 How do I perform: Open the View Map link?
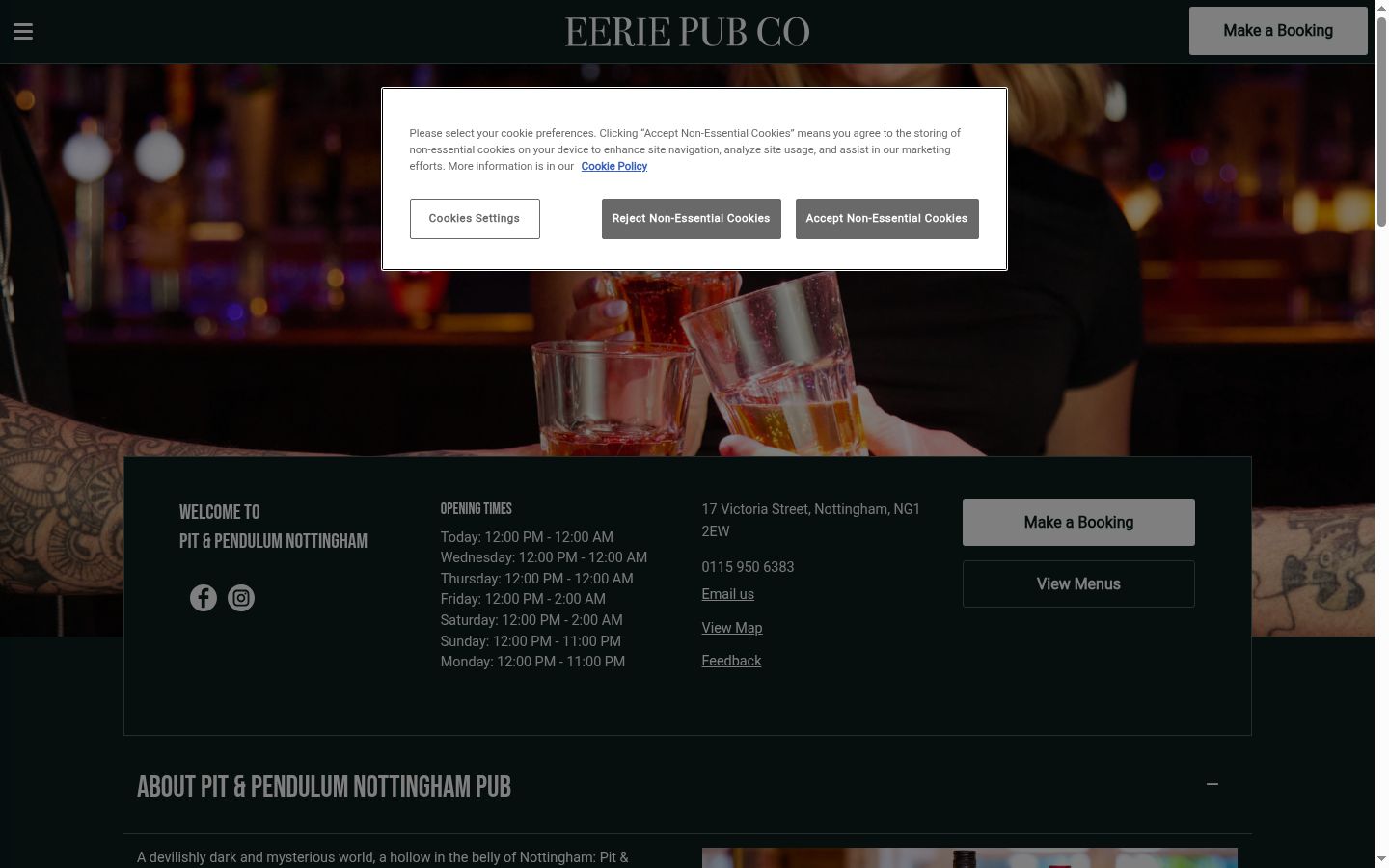pos(732,628)
